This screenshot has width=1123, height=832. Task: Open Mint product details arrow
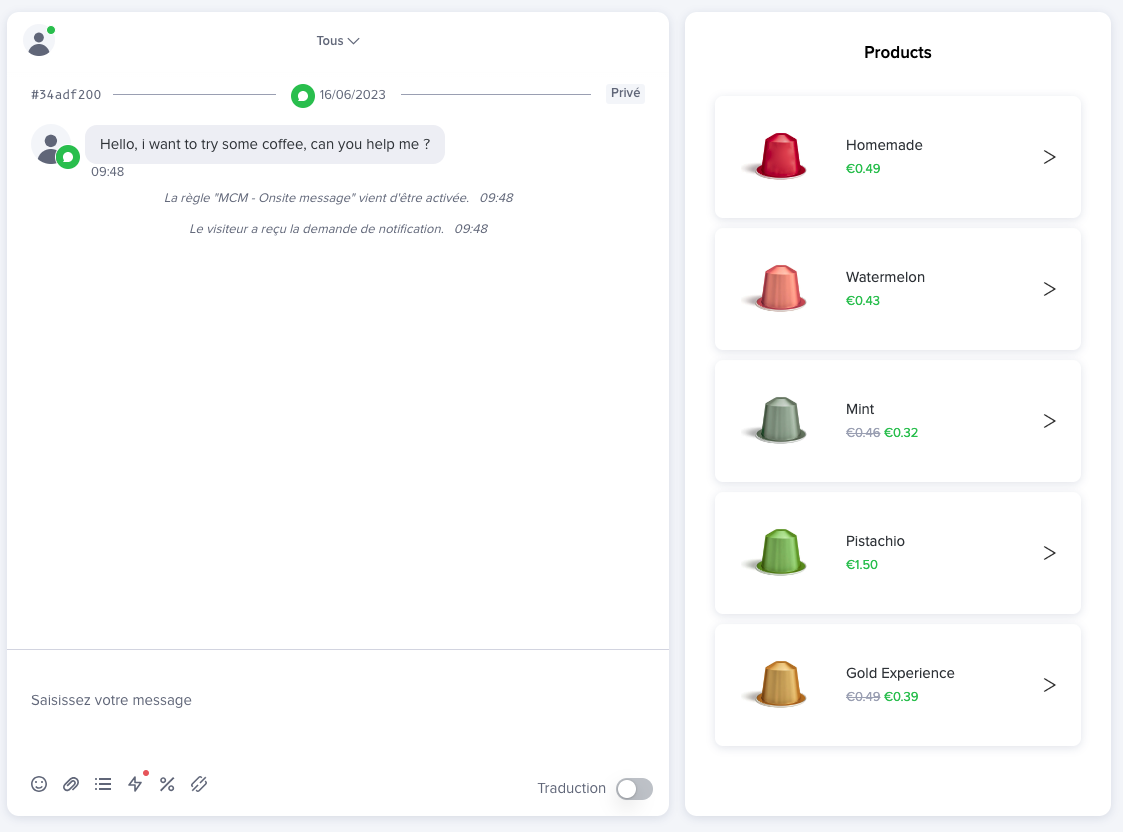(1049, 421)
